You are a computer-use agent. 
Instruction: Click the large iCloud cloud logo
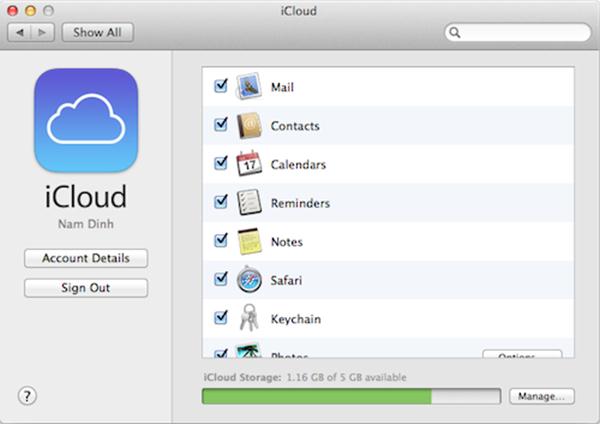(x=86, y=121)
